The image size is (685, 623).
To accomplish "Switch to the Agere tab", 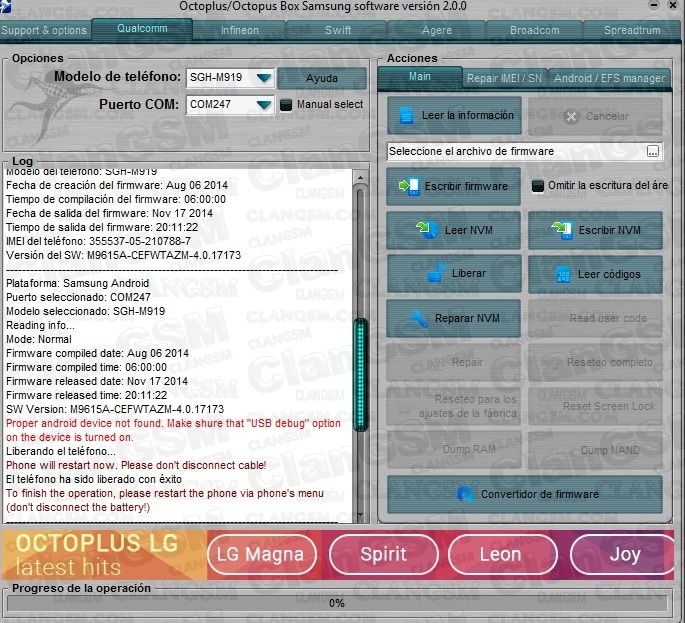I will (436, 30).
